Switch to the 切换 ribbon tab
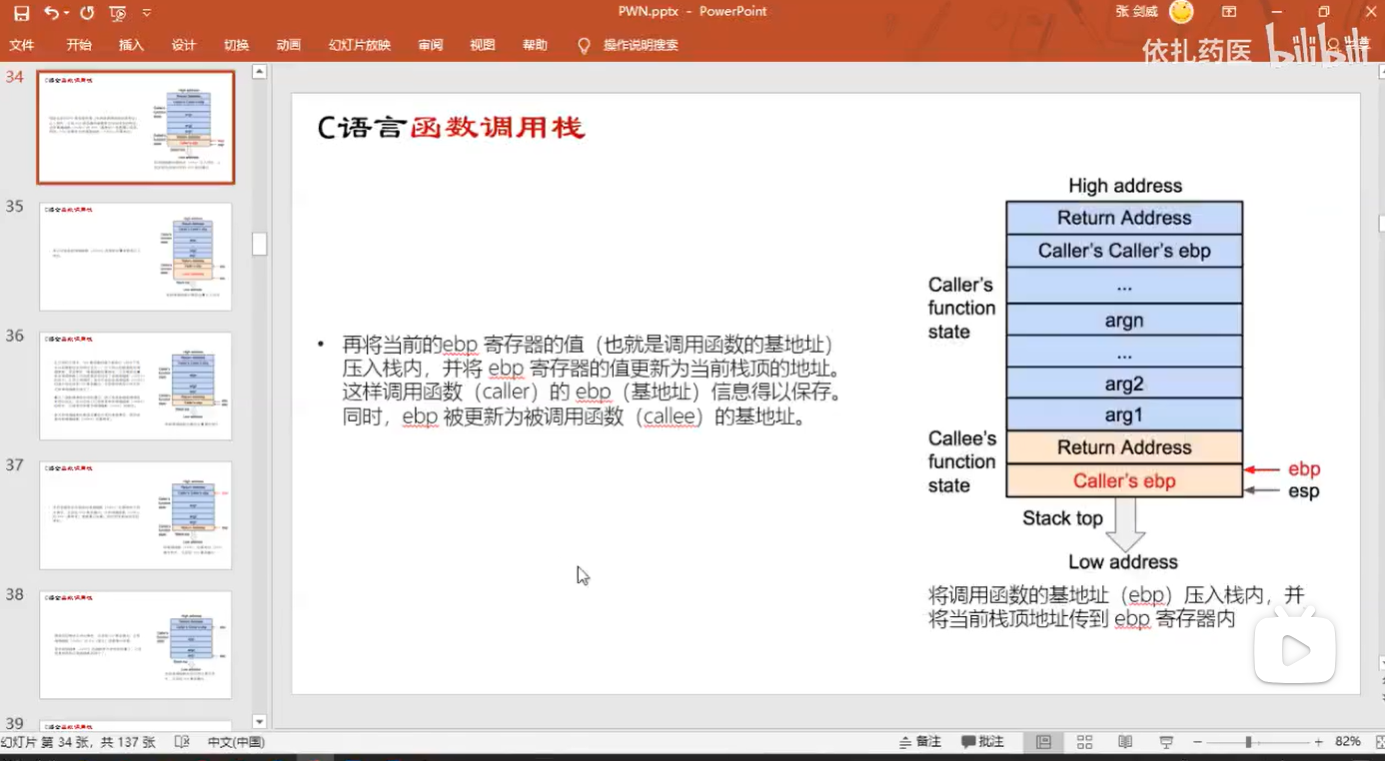This screenshot has width=1385, height=761. pyautogui.click(x=236, y=45)
